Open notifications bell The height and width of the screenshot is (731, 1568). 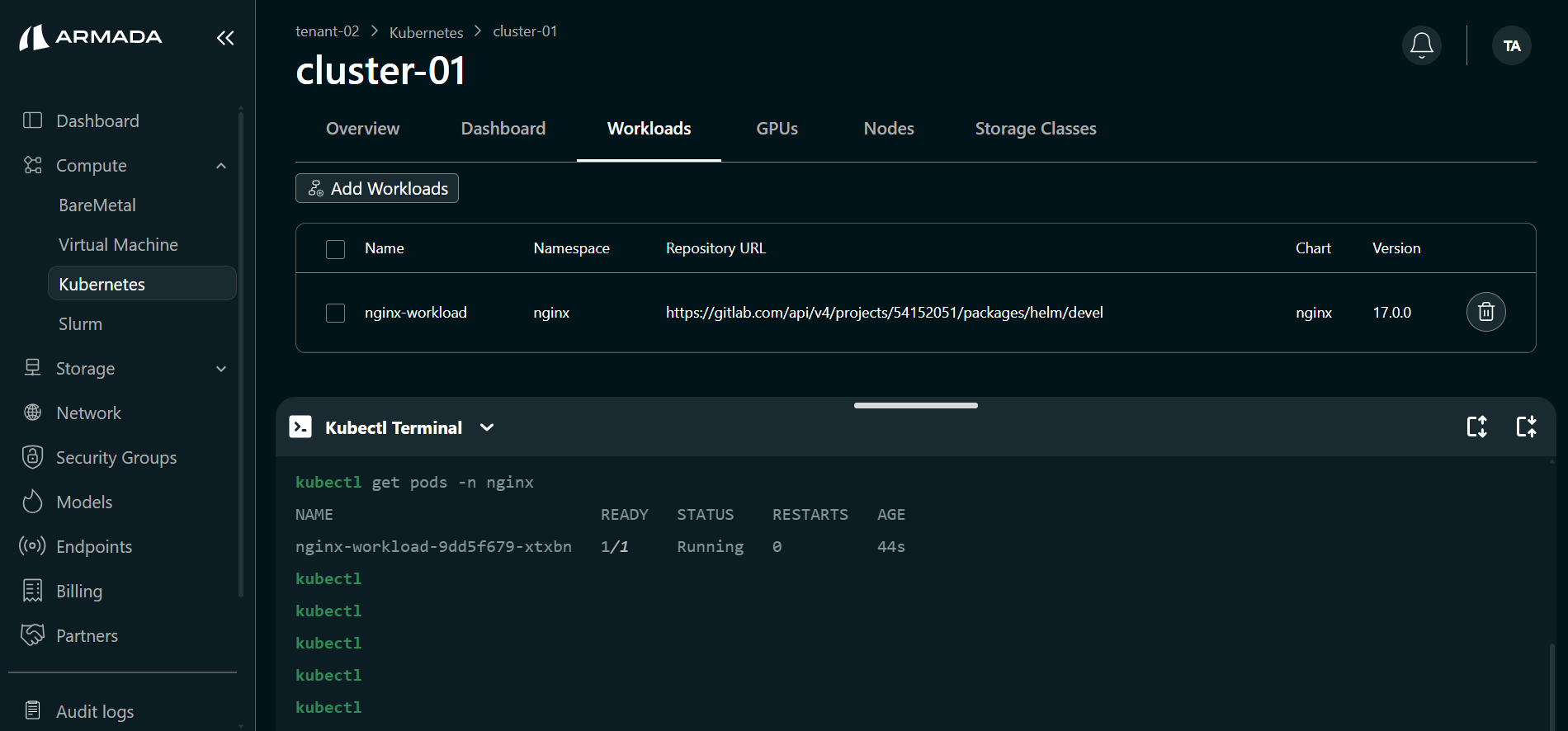coord(1421,45)
